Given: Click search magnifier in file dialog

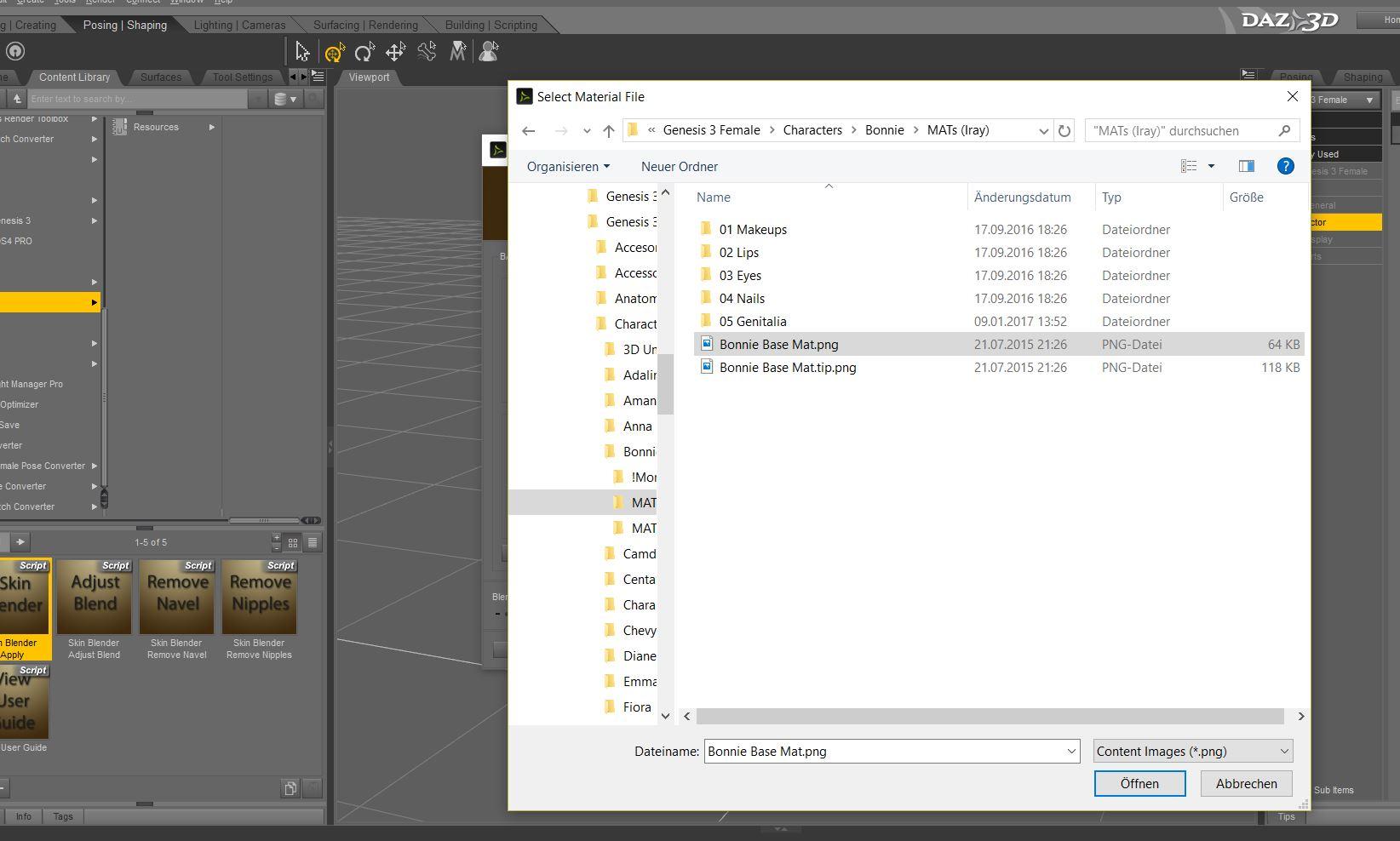Looking at the screenshot, I should 1284,130.
